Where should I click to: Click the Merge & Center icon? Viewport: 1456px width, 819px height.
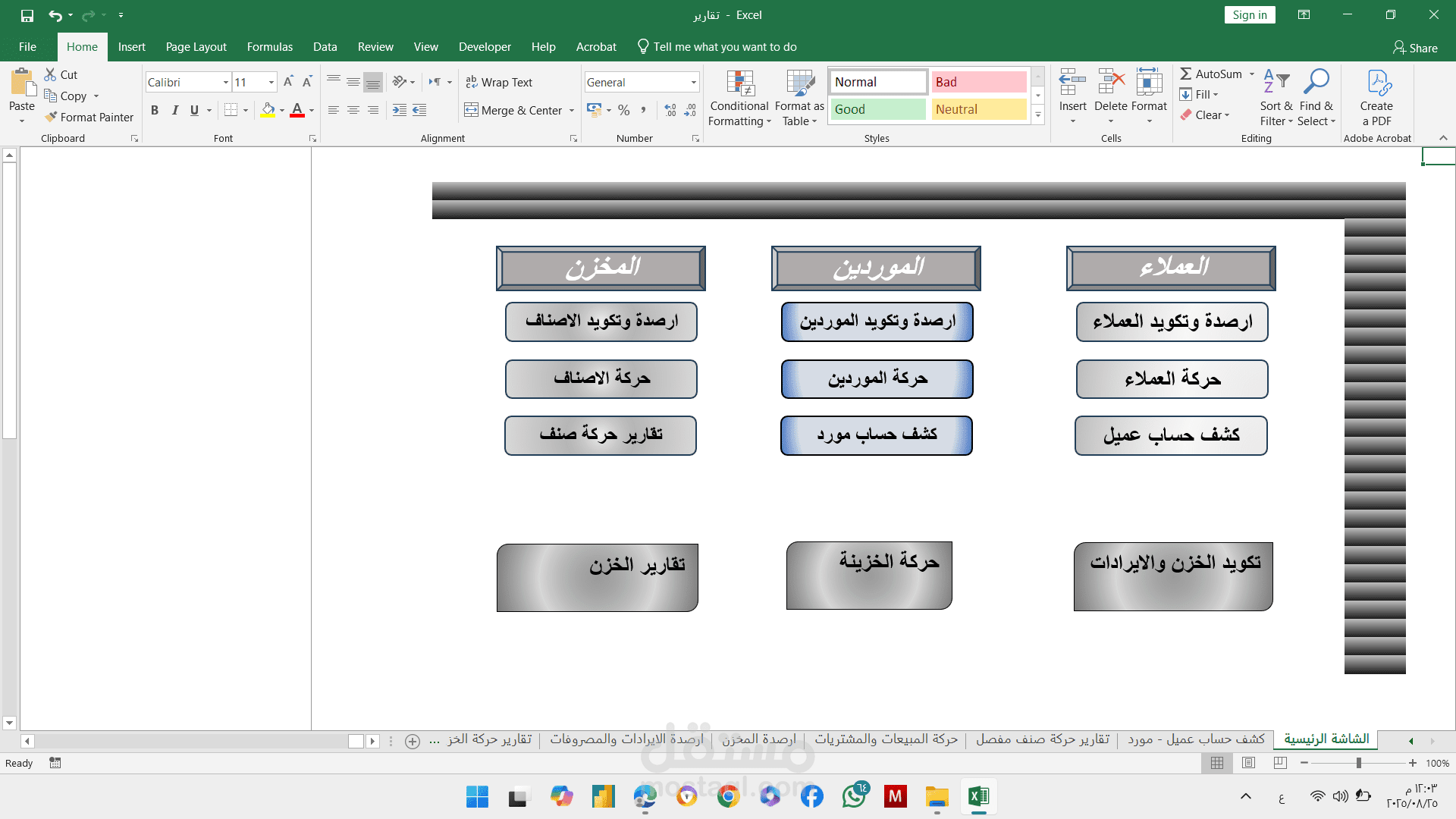[x=472, y=110]
